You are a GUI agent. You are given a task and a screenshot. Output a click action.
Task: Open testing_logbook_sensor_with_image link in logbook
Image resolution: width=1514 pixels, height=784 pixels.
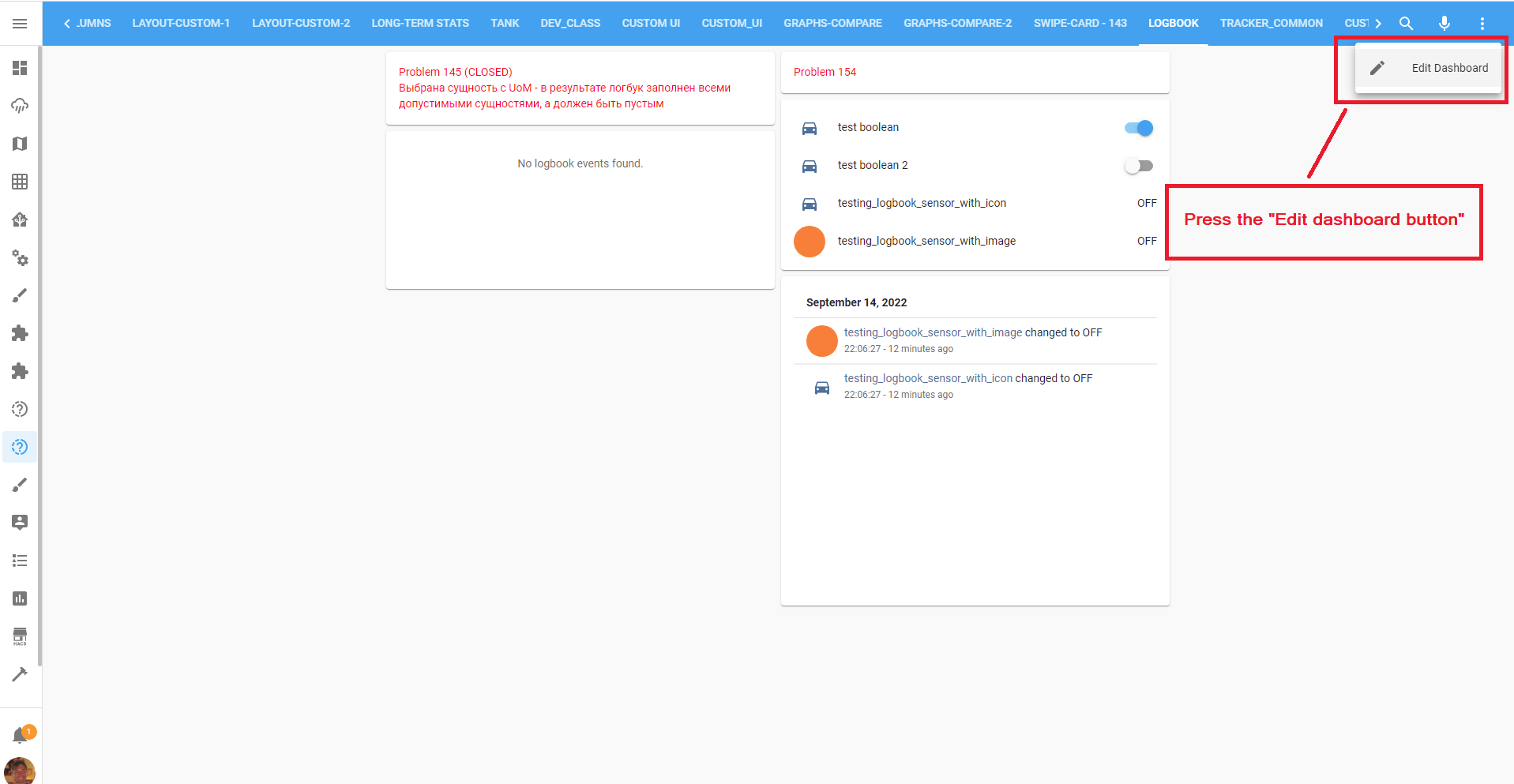[933, 332]
